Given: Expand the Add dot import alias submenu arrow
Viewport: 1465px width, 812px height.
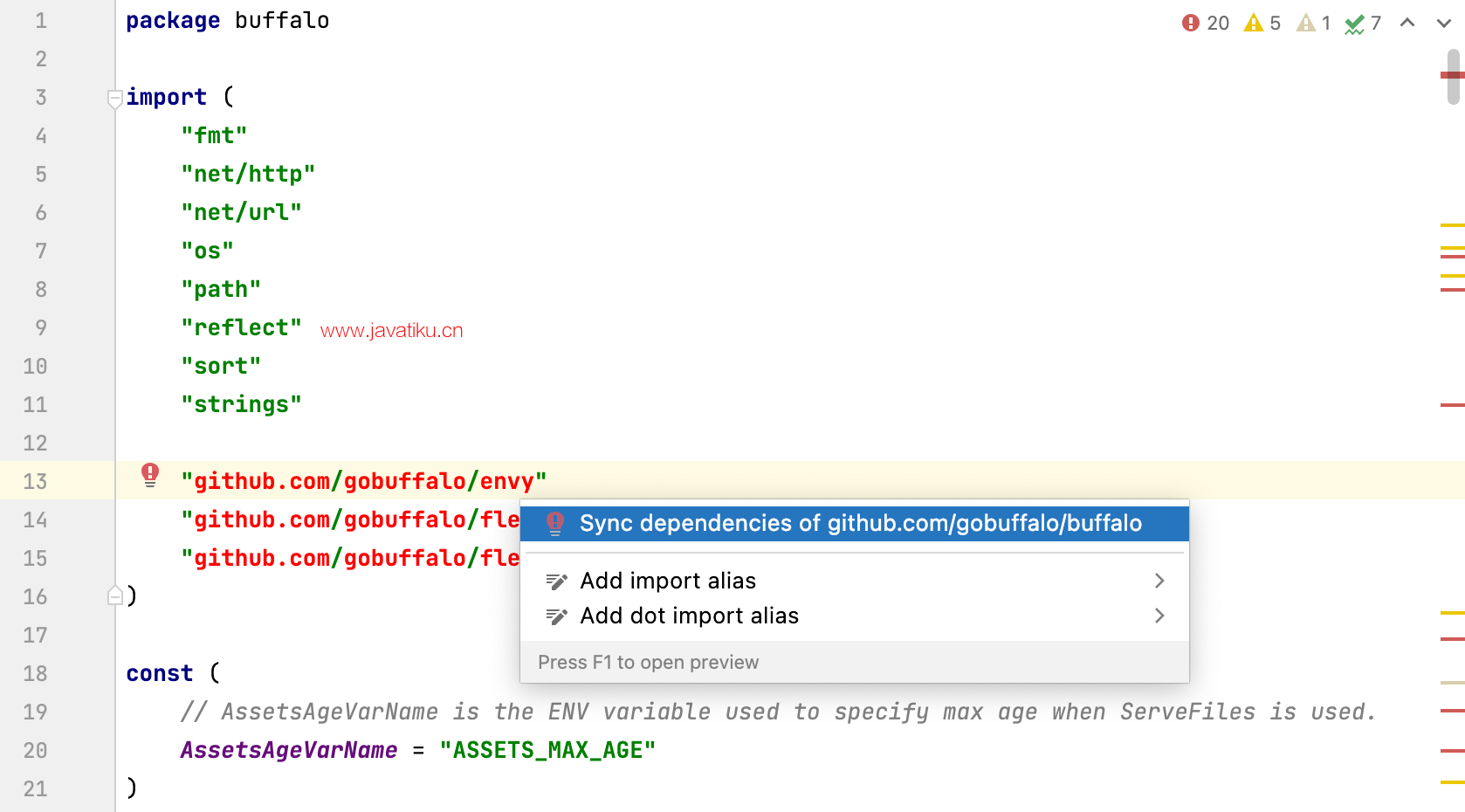Looking at the screenshot, I should coord(1159,616).
